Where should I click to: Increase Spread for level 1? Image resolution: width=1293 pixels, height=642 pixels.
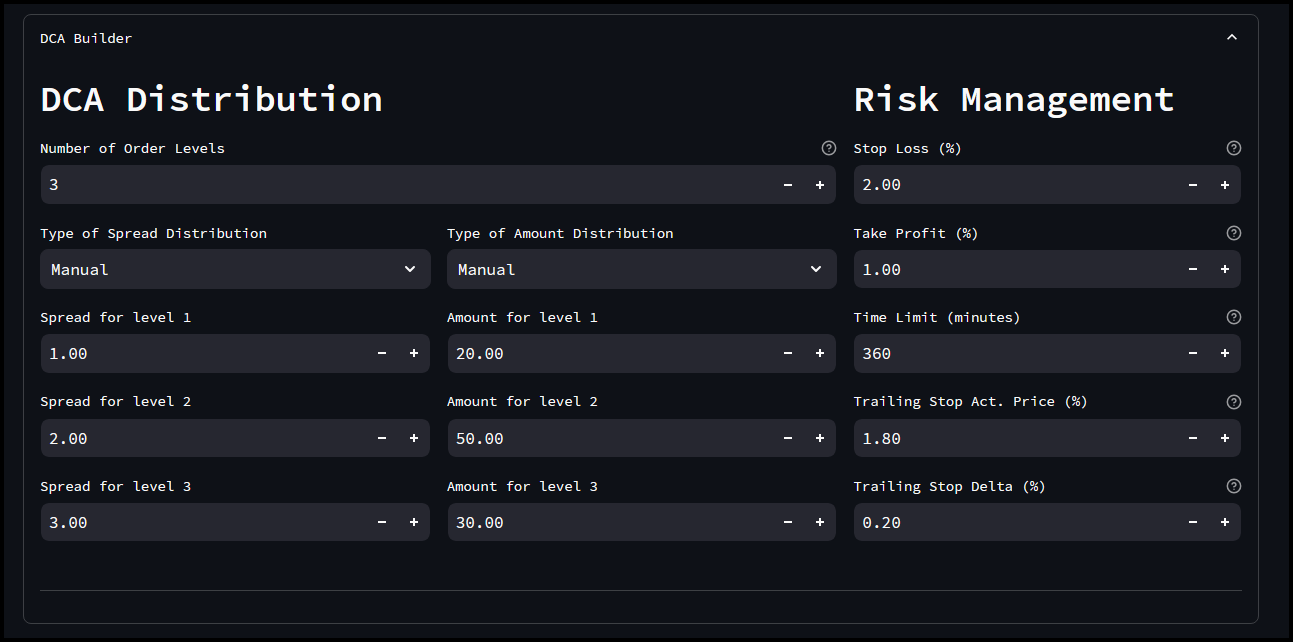tap(413, 353)
